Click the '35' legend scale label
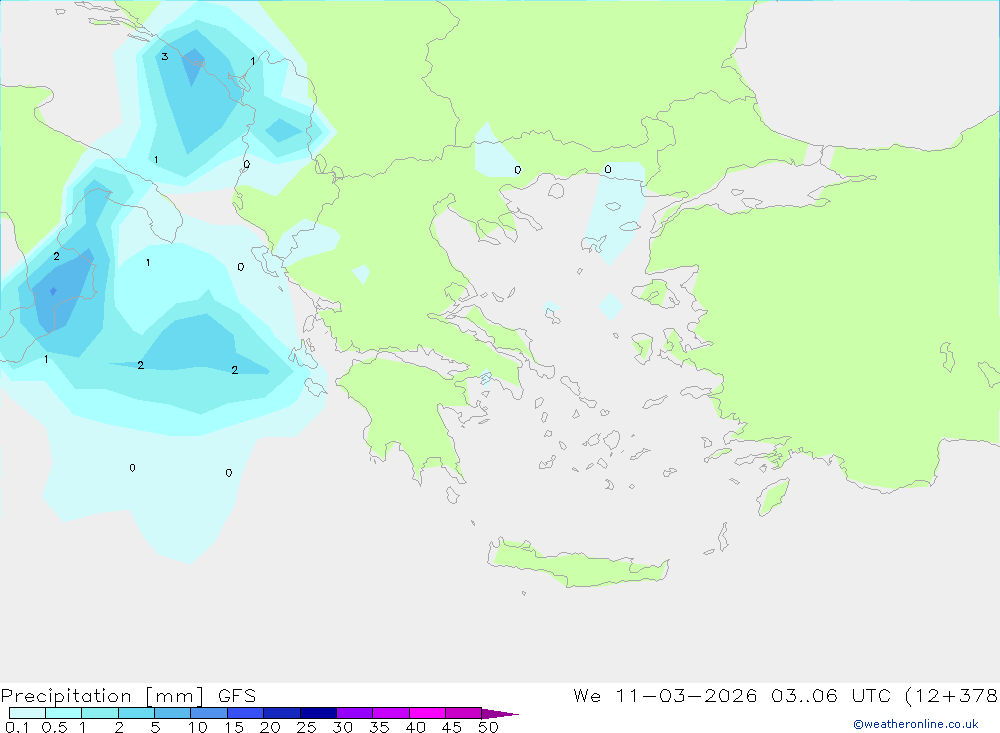This screenshot has width=1000, height=733. pyautogui.click(x=379, y=727)
